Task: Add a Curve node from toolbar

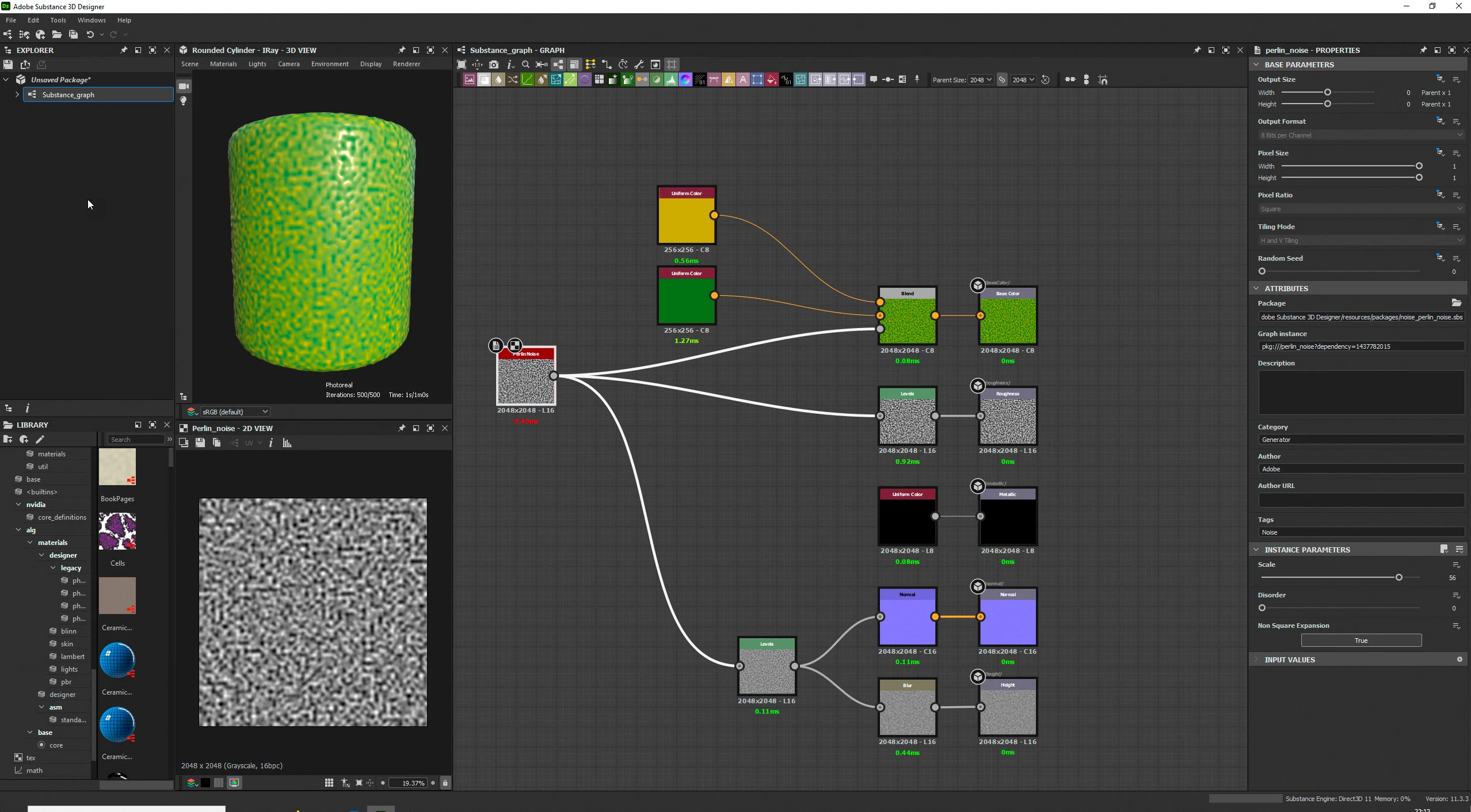Action: pyautogui.click(x=527, y=80)
